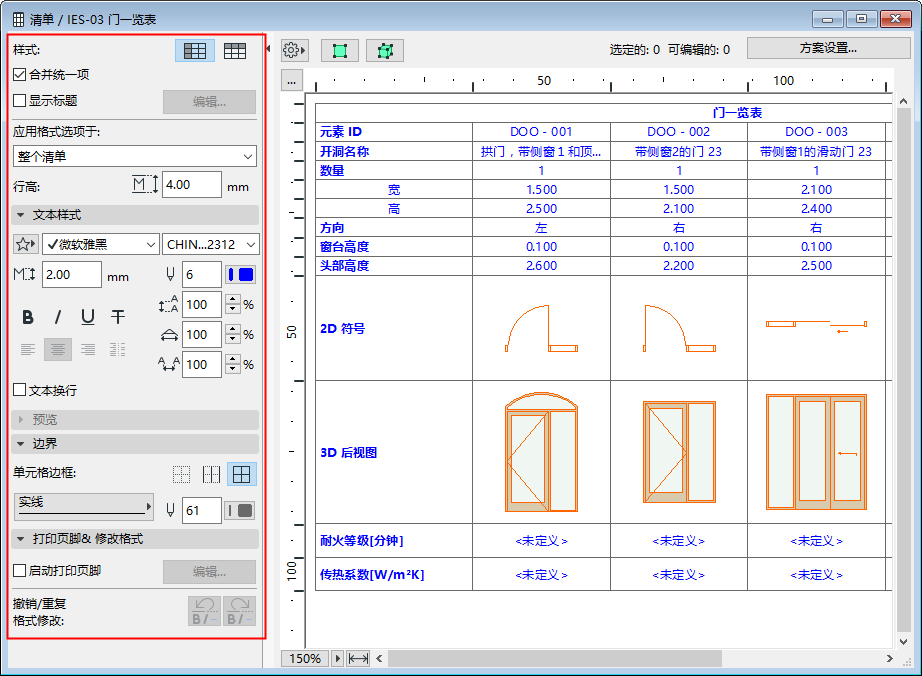Click vertical scrollbar down arrow
This screenshot has height=676, width=922.
[904, 641]
